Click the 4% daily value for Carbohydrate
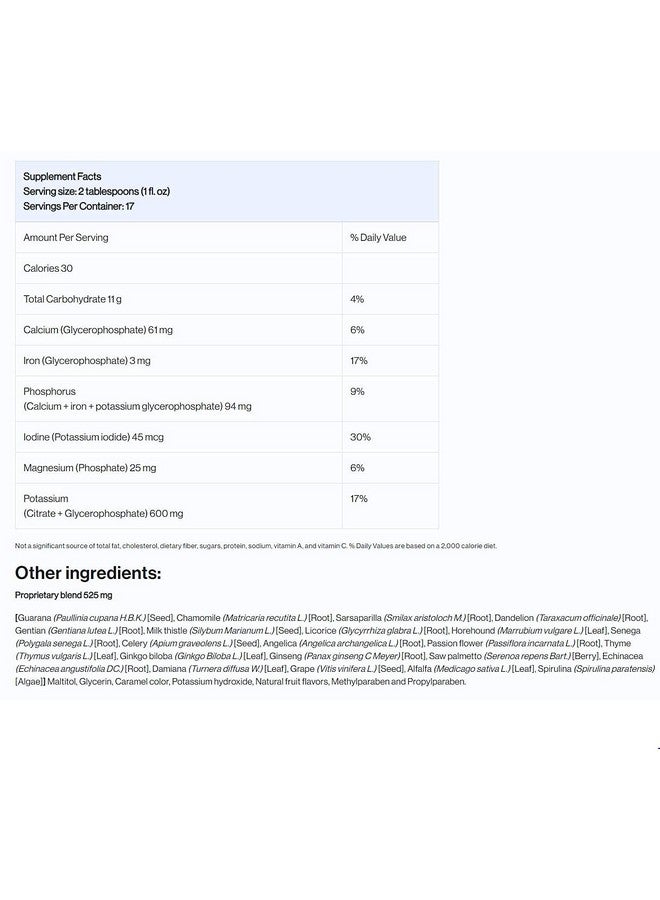The image size is (660, 900). tap(357, 299)
